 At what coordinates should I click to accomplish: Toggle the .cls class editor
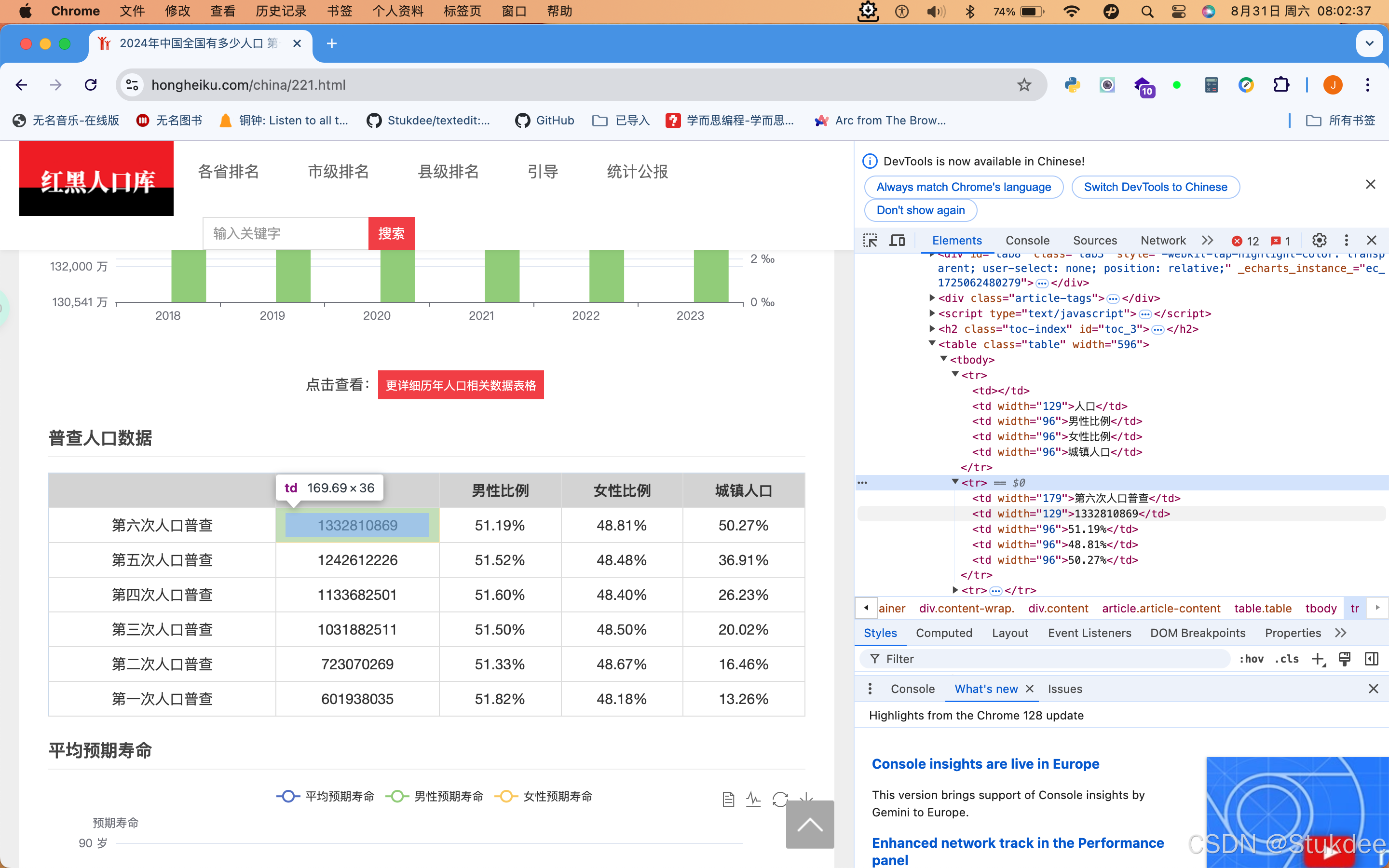pyautogui.click(x=1287, y=659)
